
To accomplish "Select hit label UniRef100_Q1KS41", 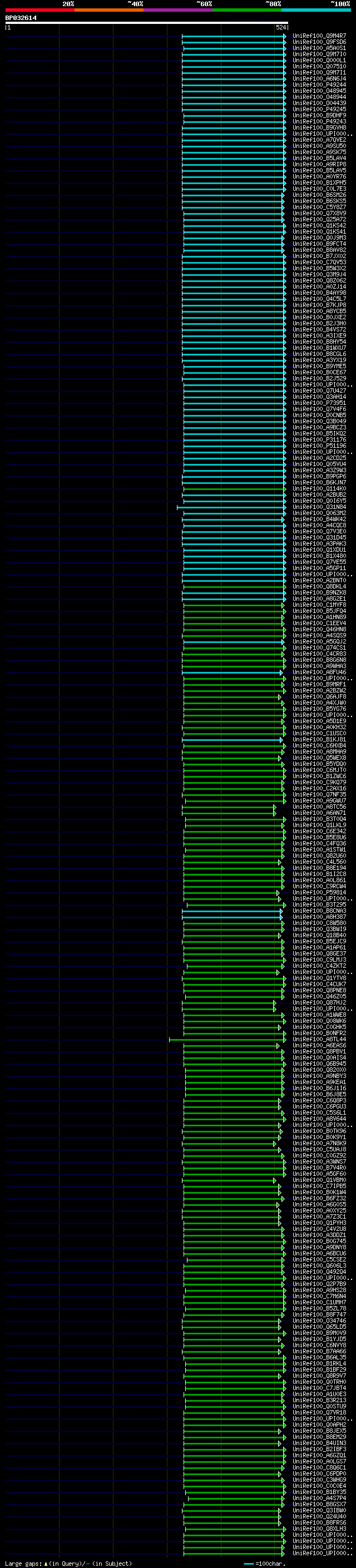I will [x=319, y=231].
